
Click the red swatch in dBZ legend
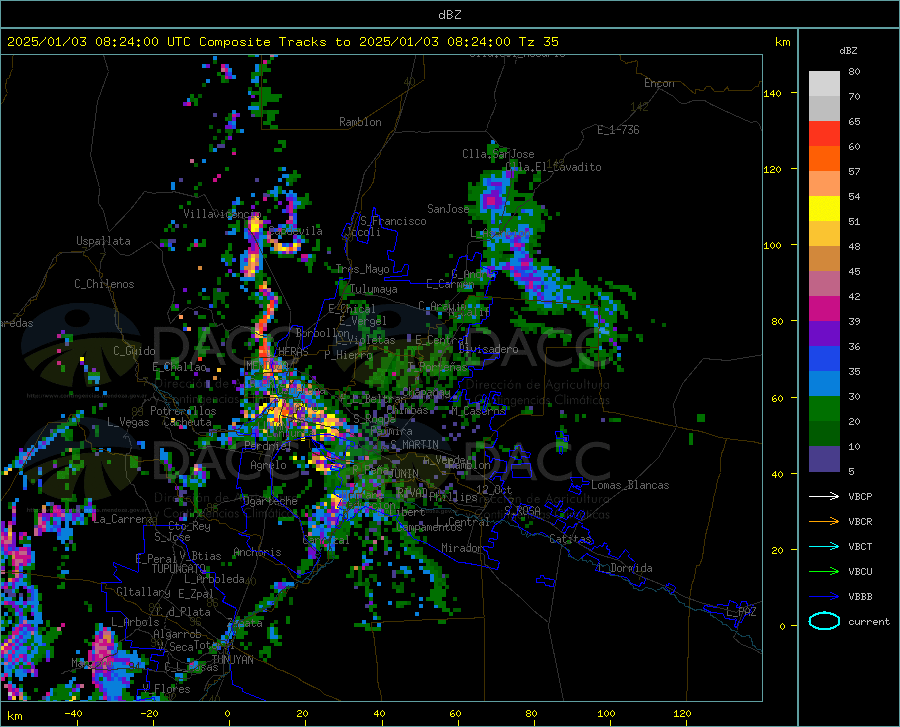point(824,134)
